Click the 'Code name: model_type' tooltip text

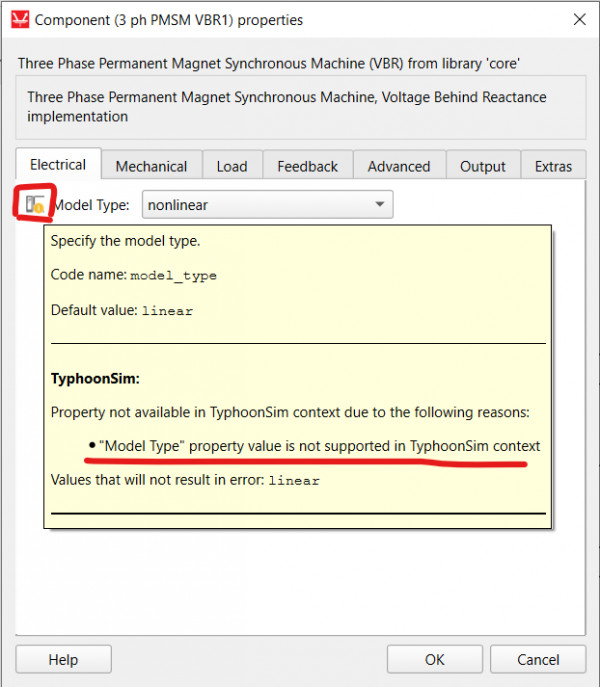pyautogui.click(x=134, y=275)
